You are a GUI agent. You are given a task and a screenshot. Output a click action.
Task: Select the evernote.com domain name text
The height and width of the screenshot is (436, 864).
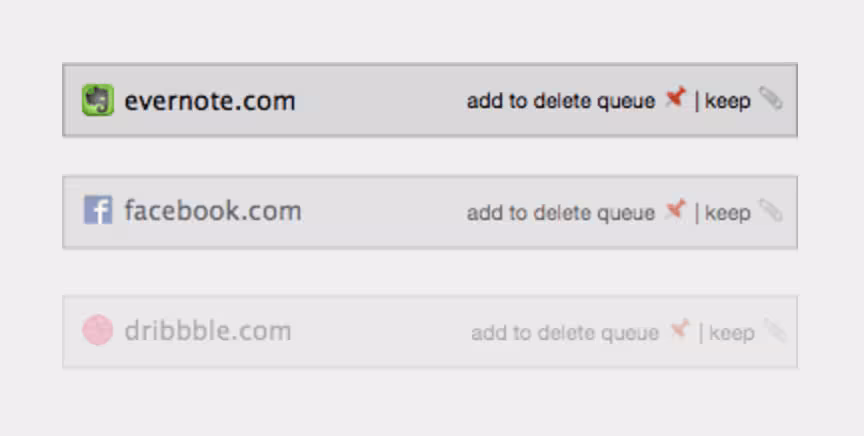click(210, 101)
